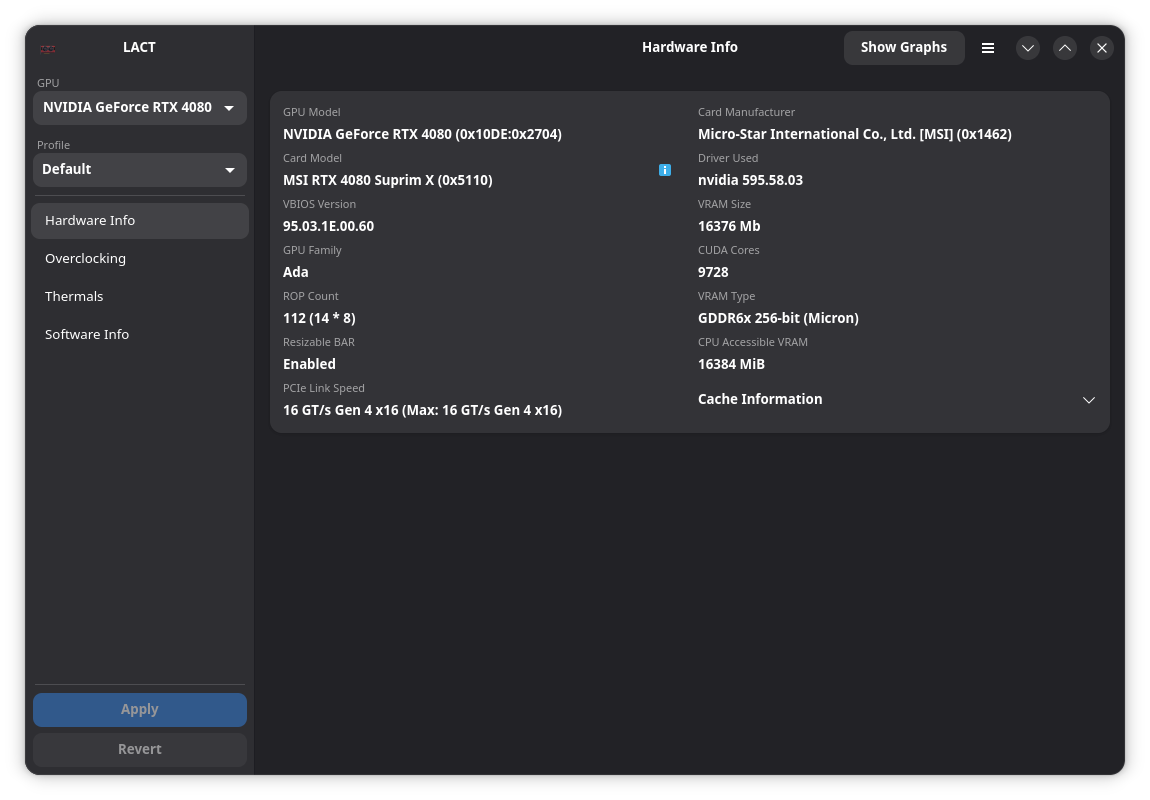Click the blue info icon beside Card Model
This screenshot has height=800, width=1150.
point(664,170)
